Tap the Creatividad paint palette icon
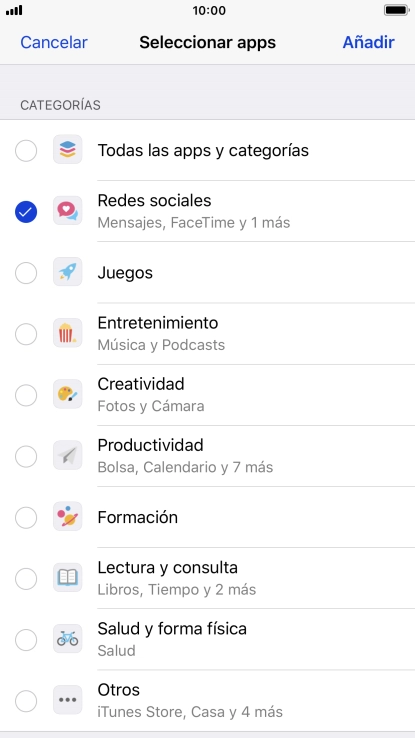 pyautogui.click(x=68, y=394)
